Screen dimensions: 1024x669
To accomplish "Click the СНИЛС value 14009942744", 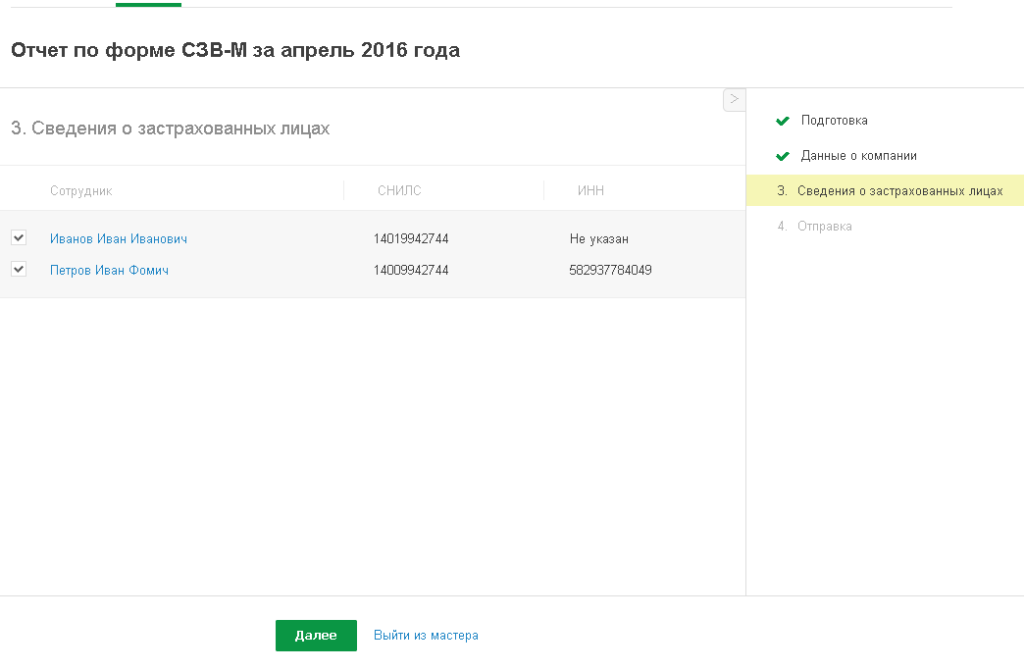I will click(411, 270).
